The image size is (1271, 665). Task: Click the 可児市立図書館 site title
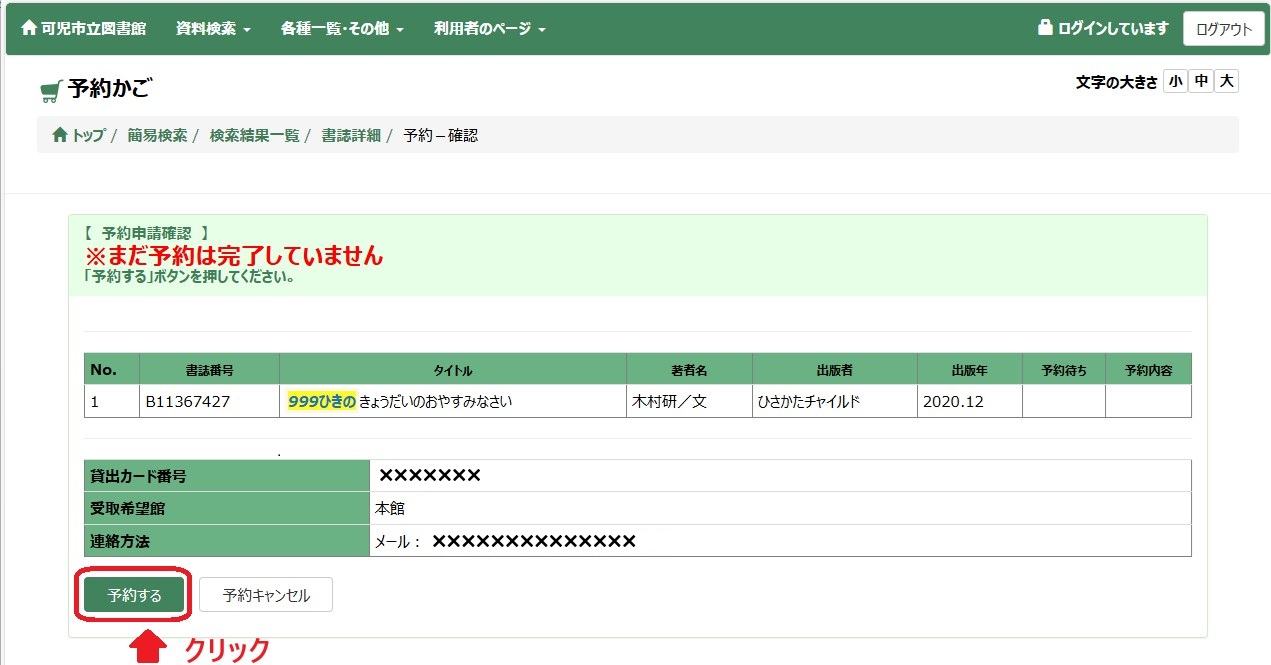coord(94,29)
